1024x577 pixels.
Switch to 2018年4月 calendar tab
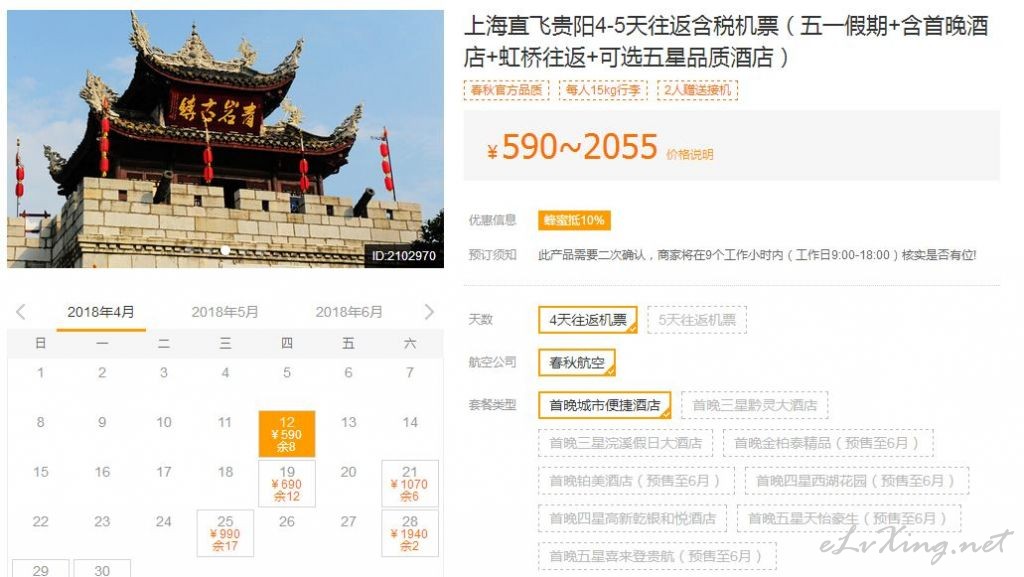tap(101, 312)
